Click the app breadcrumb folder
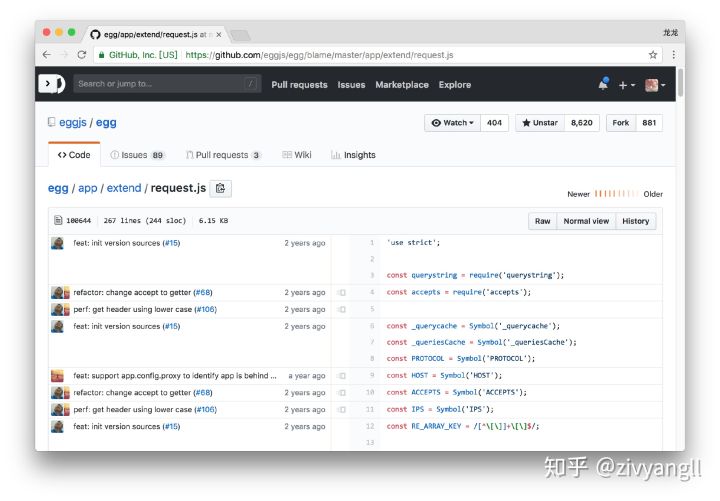720x501 pixels. tap(88, 188)
